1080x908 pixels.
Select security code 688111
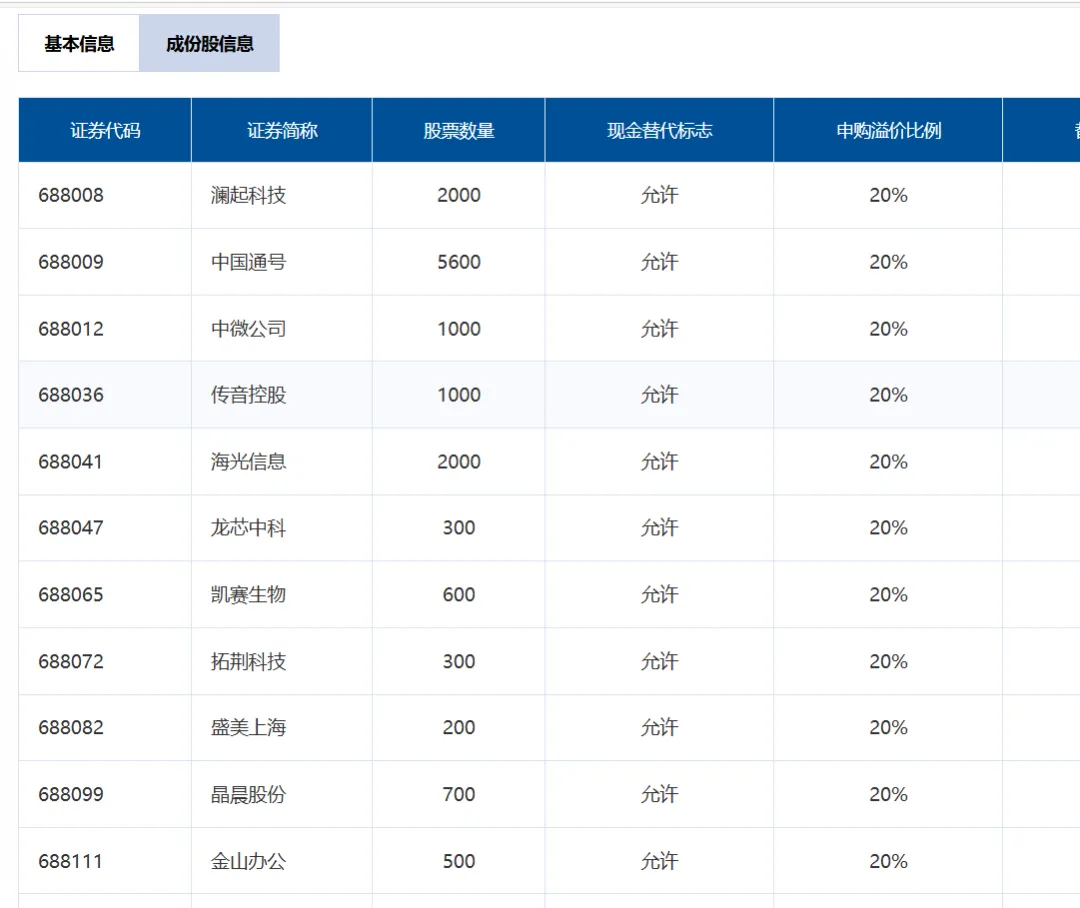pyautogui.click(x=70, y=861)
